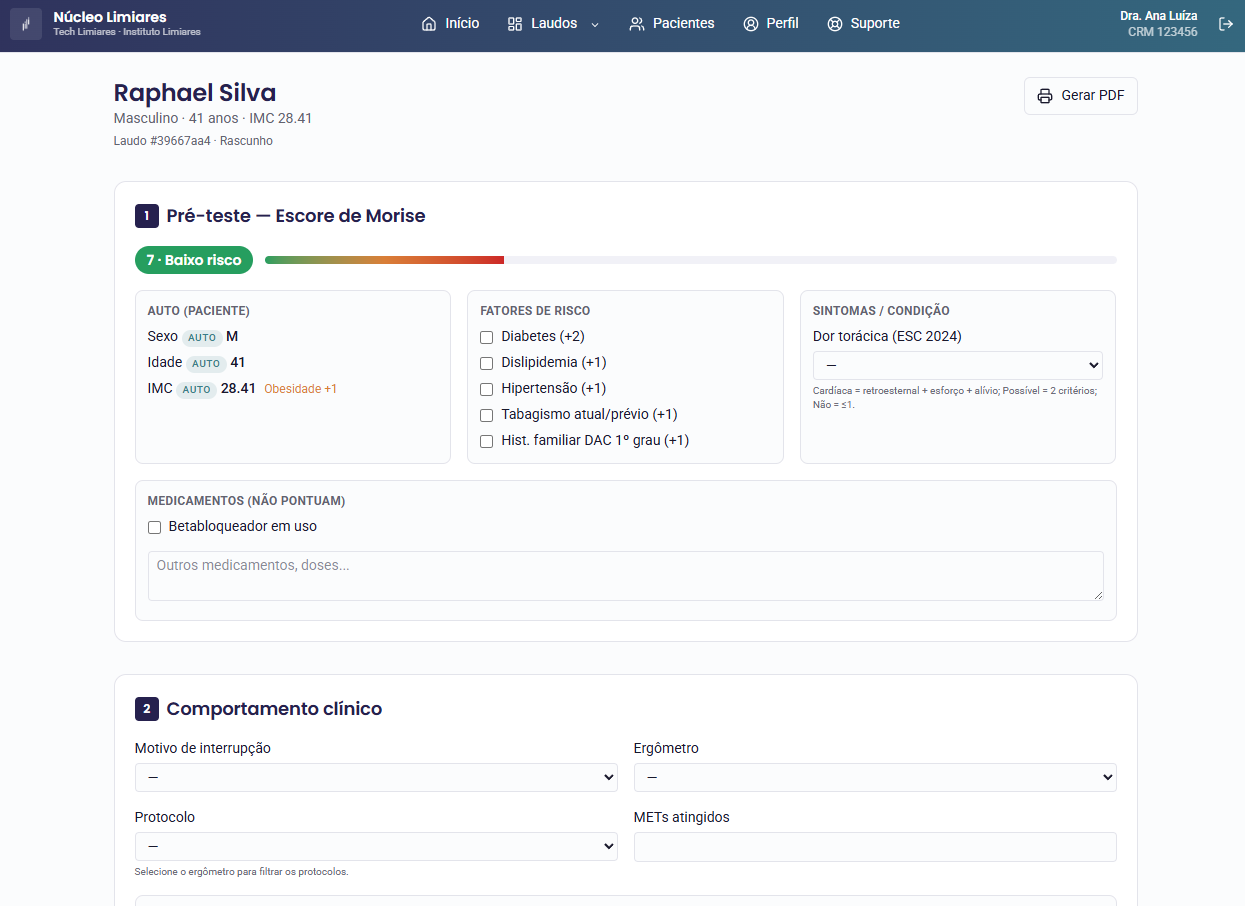Click the Núcleo Limiares logo icon

(x=26, y=24)
